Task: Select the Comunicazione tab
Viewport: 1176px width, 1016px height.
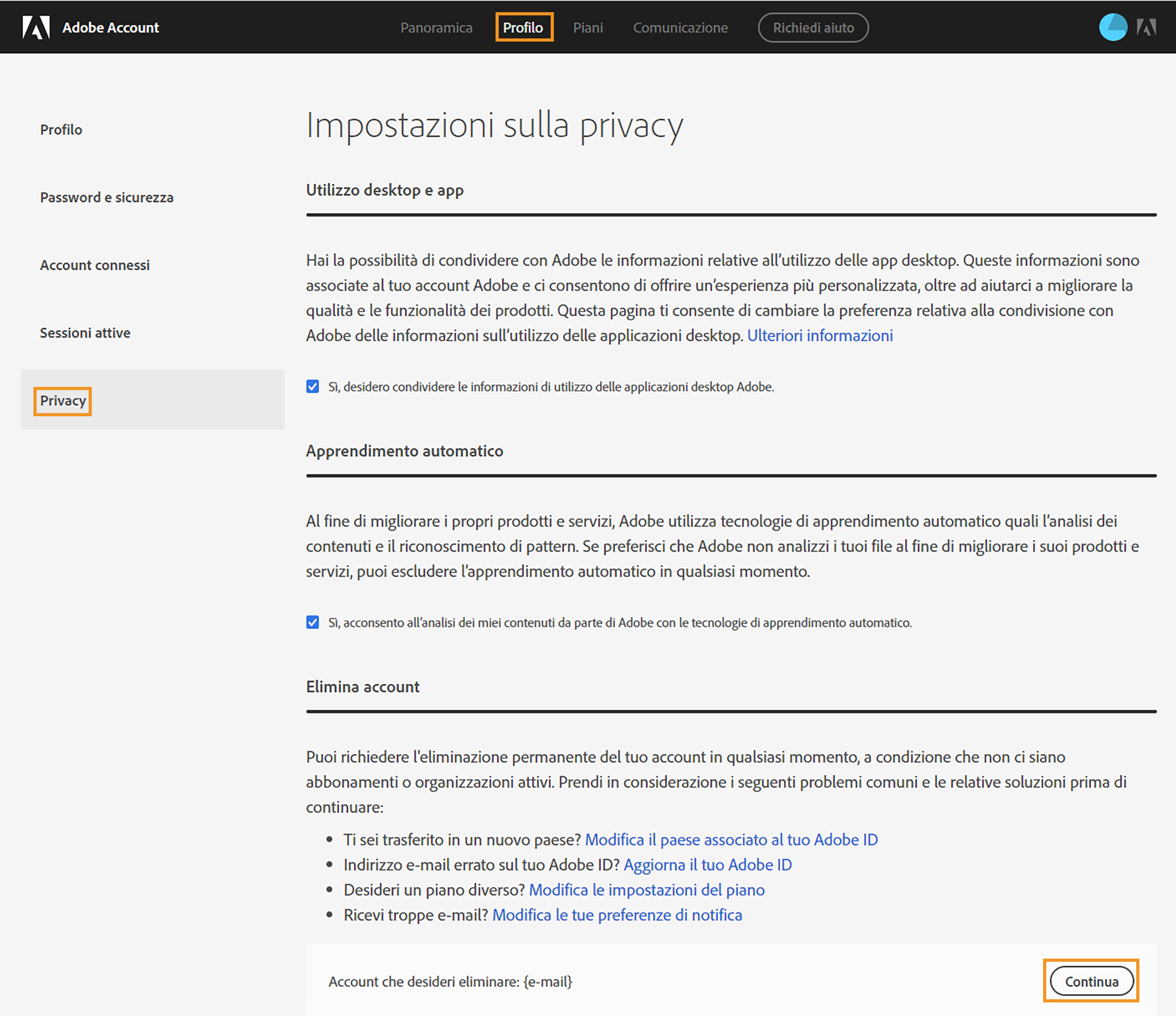Action: (680, 27)
